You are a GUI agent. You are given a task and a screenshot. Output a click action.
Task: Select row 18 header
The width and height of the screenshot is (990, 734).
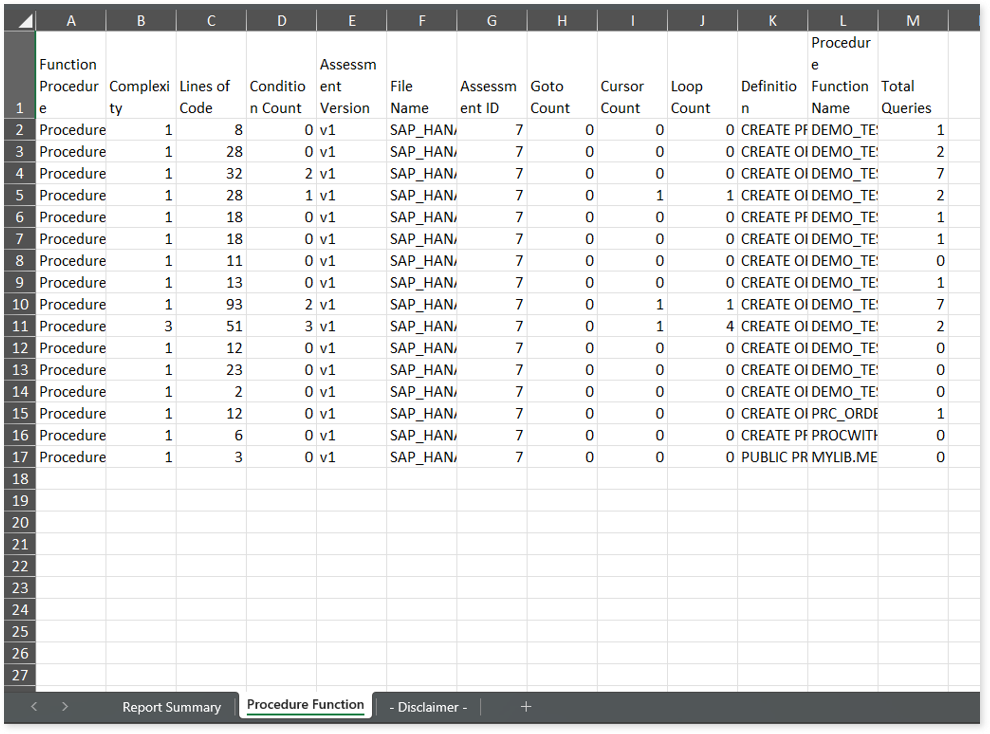pos(20,479)
